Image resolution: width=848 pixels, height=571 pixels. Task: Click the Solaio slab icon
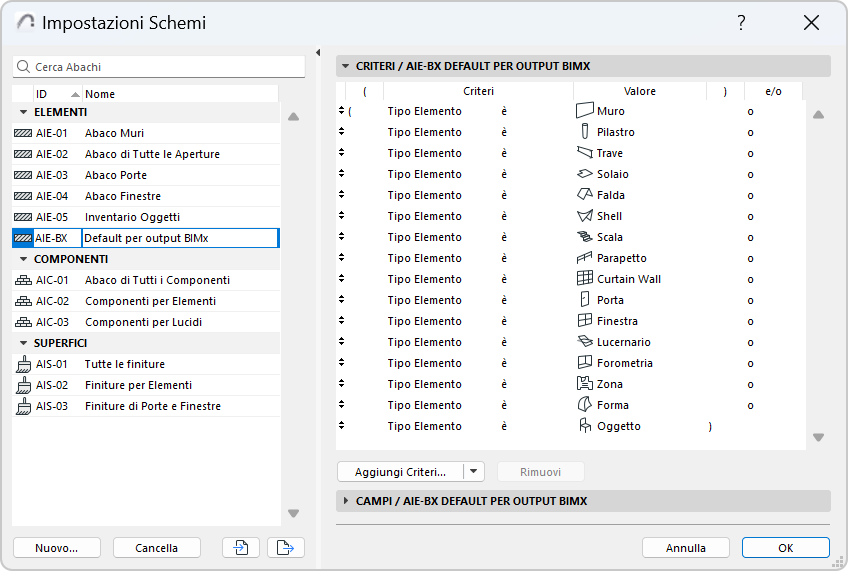point(585,174)
